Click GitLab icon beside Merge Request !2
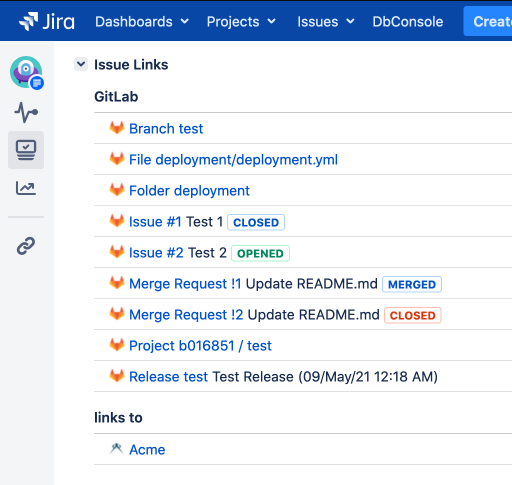 (117, 314)
